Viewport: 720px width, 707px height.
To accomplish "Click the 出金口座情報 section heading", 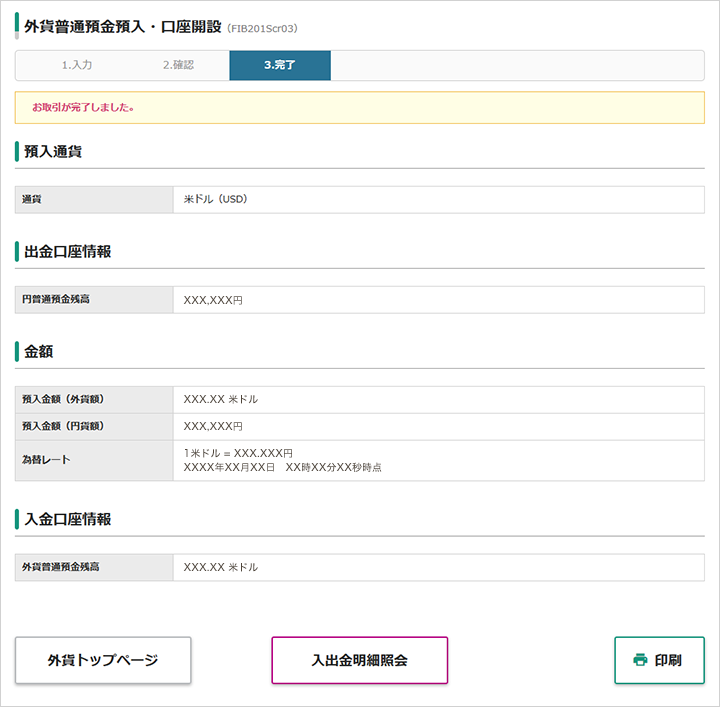I will (x=68, y=252).
